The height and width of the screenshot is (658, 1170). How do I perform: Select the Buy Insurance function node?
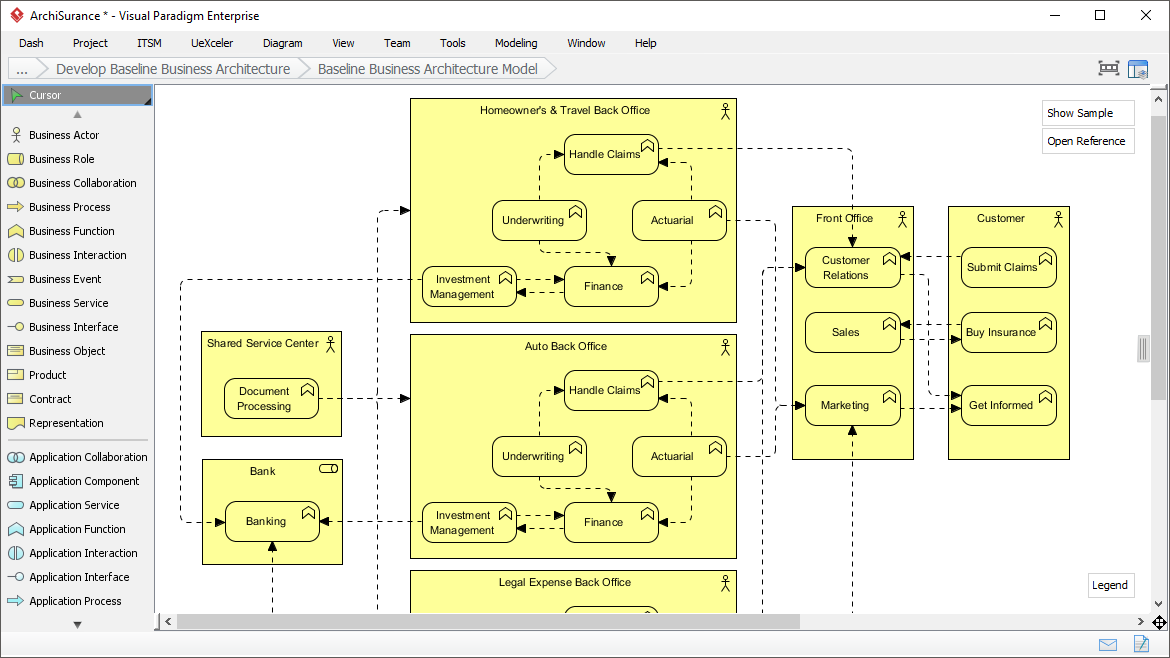pos(1009,333)
